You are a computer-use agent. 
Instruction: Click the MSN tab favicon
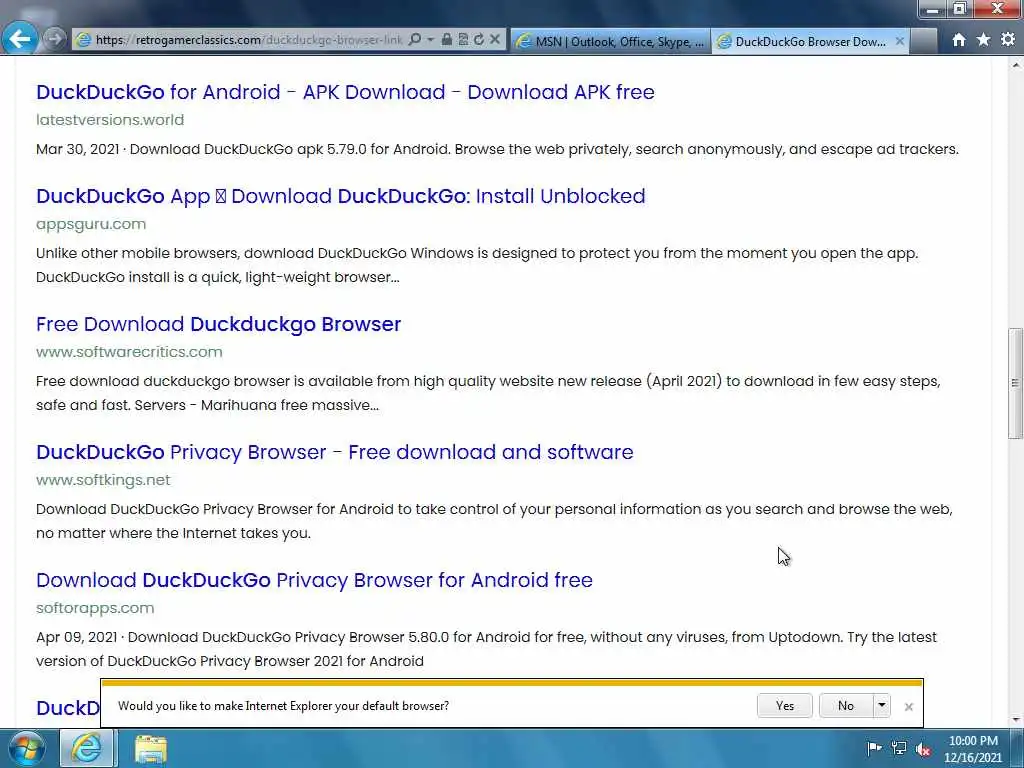click(523, 42)
